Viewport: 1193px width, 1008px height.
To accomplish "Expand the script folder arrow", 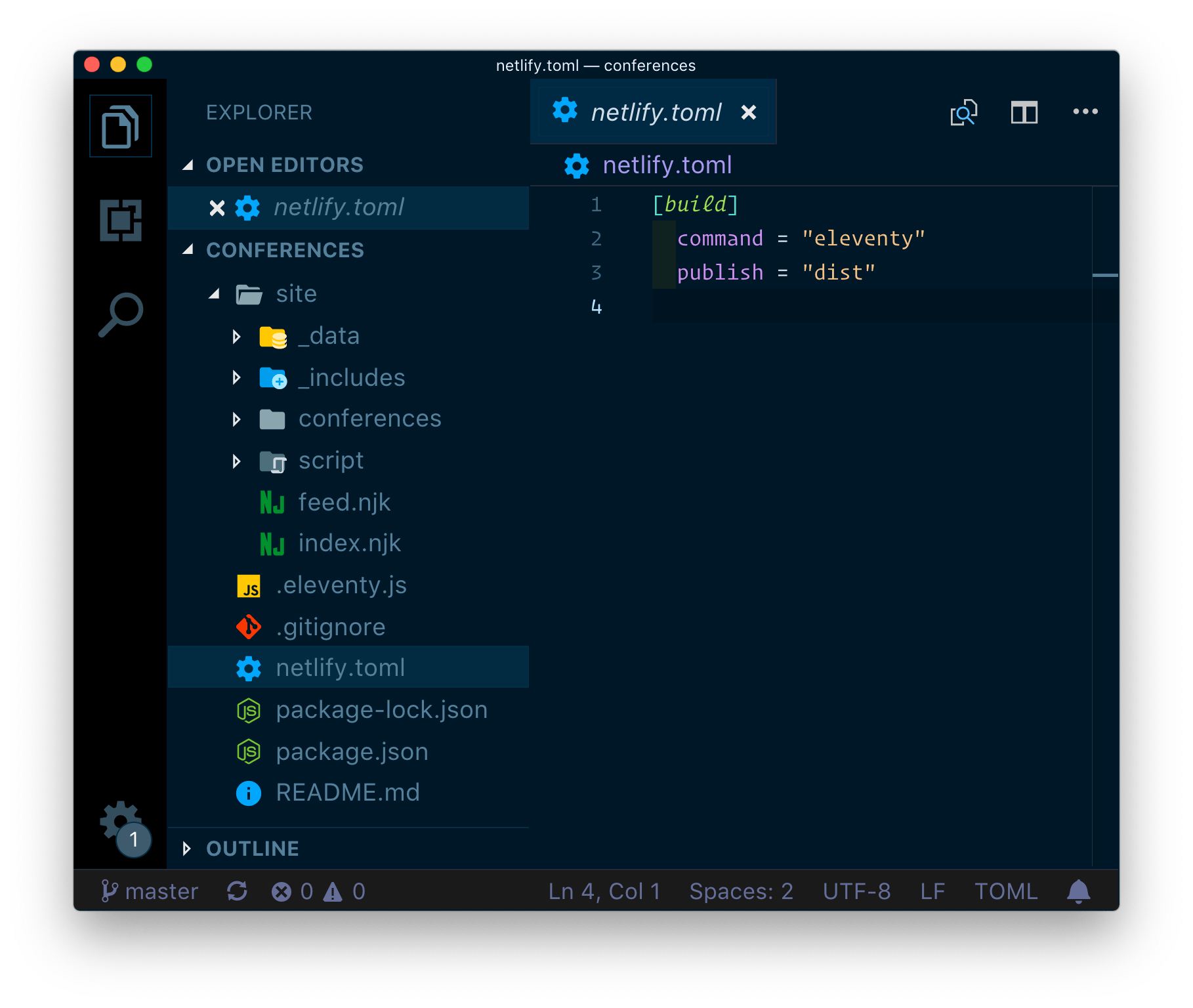I will [x=237, y=461].
